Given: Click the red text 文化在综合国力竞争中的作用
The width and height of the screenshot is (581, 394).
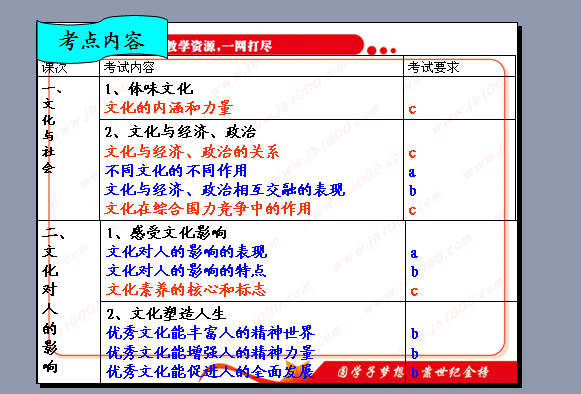Looking at the screenshot, I should [x=208, y=209].
